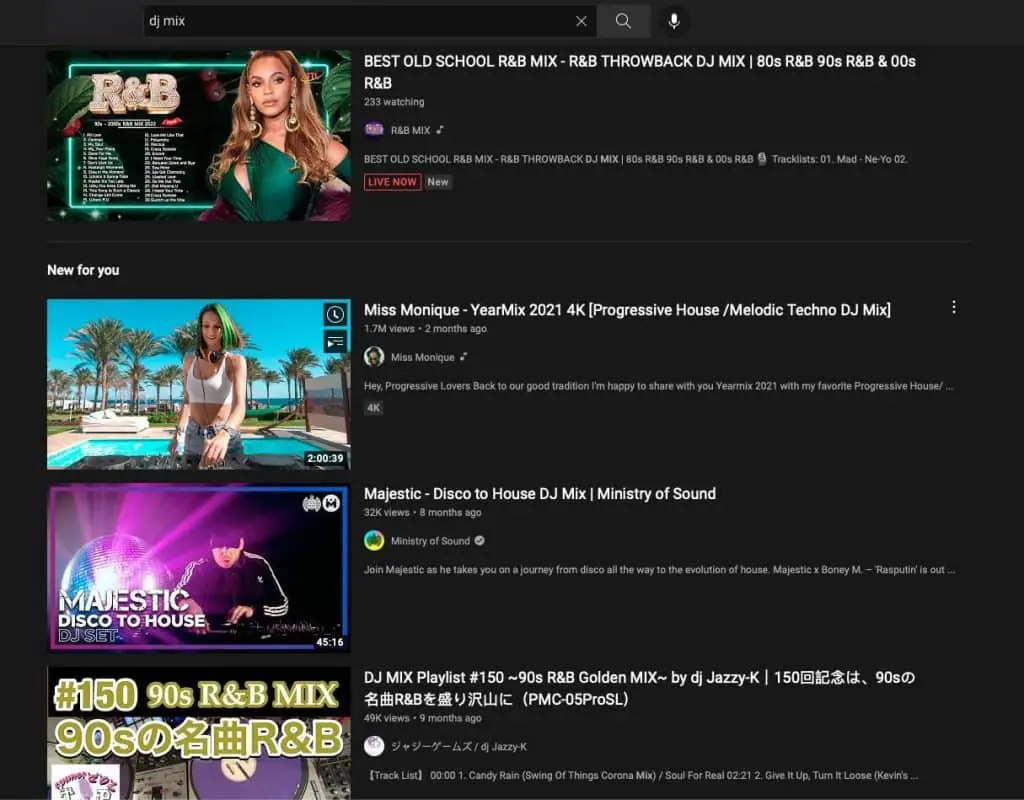
Task: Open Ministry of Sound channel name link
Action: (x=430, y=541)
